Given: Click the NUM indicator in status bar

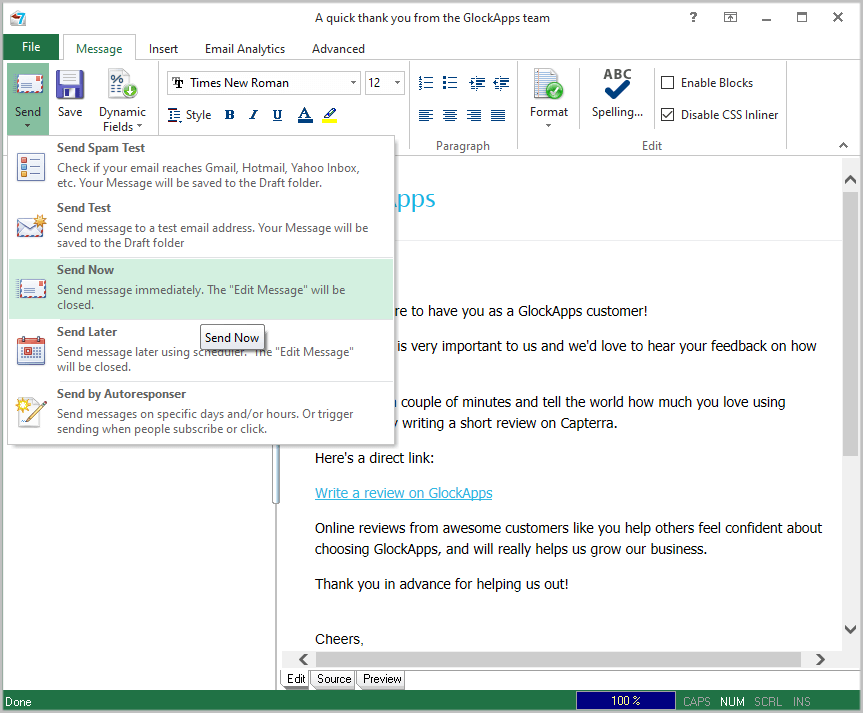Looking at the screenshot, I should coord(732,701).
